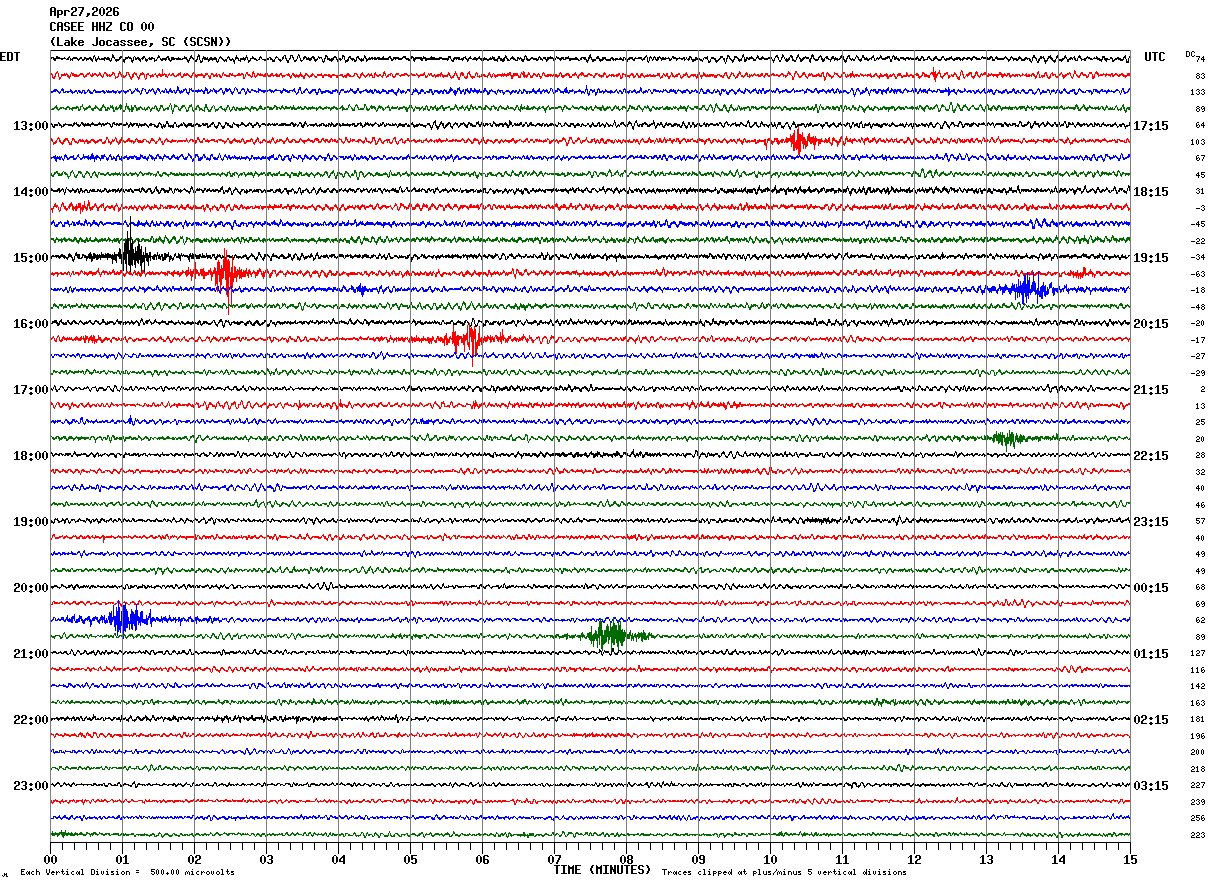The height and width of the screenshot is (886, 1210).
Task: Click the '00:15' UTC time label
Action: pos(1151,588)
